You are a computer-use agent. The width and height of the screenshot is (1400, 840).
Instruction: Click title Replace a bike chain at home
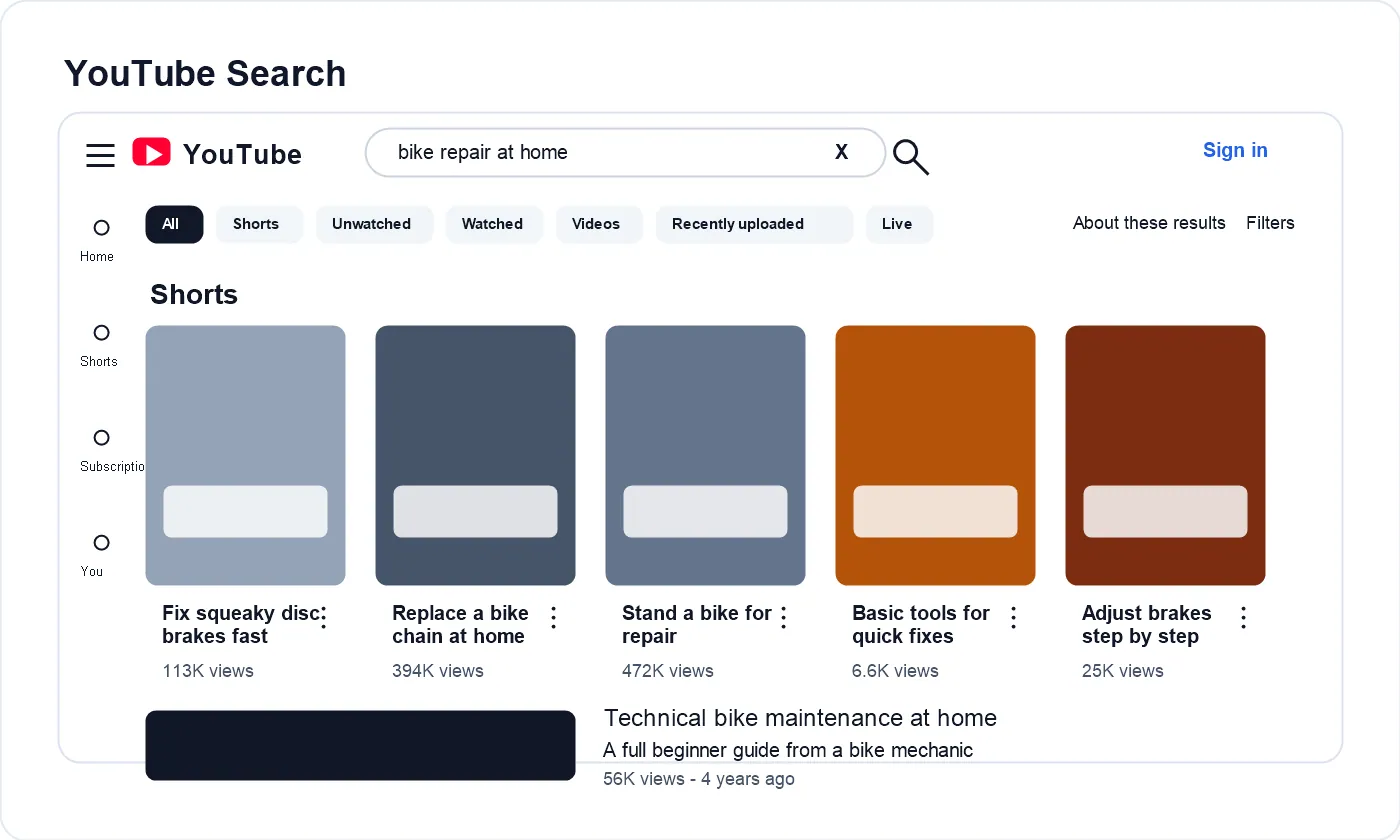pyautogui.click(x=460, y=625)
